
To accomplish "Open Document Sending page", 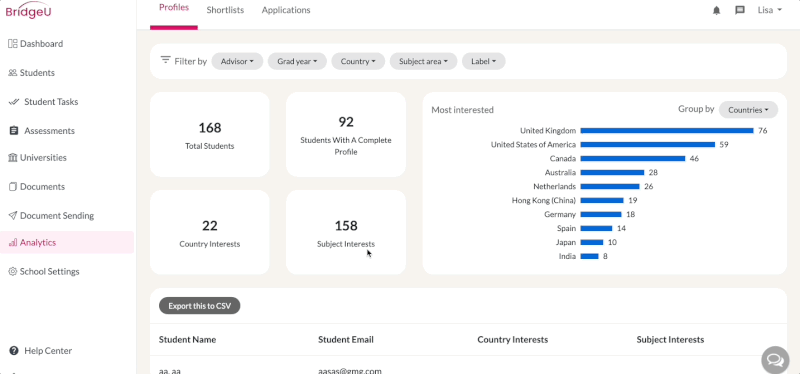I will [57, 216].
